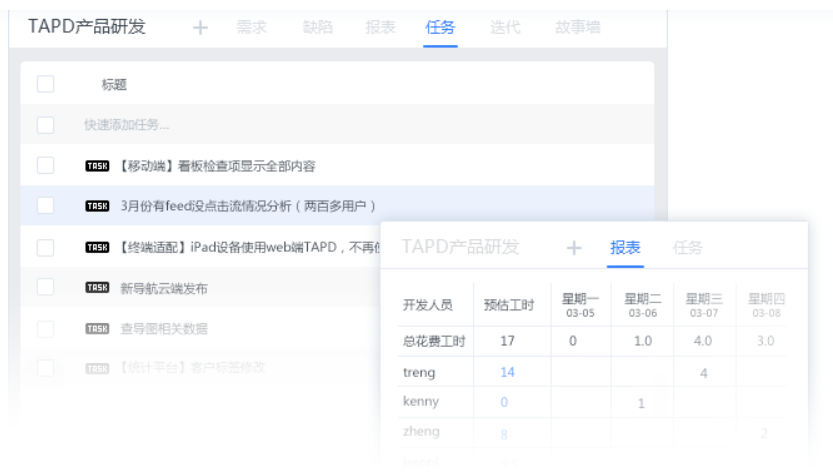Screen dimensions: 833x476
Task: Click the 快速添加任务 input field
Action: [127, 125]
